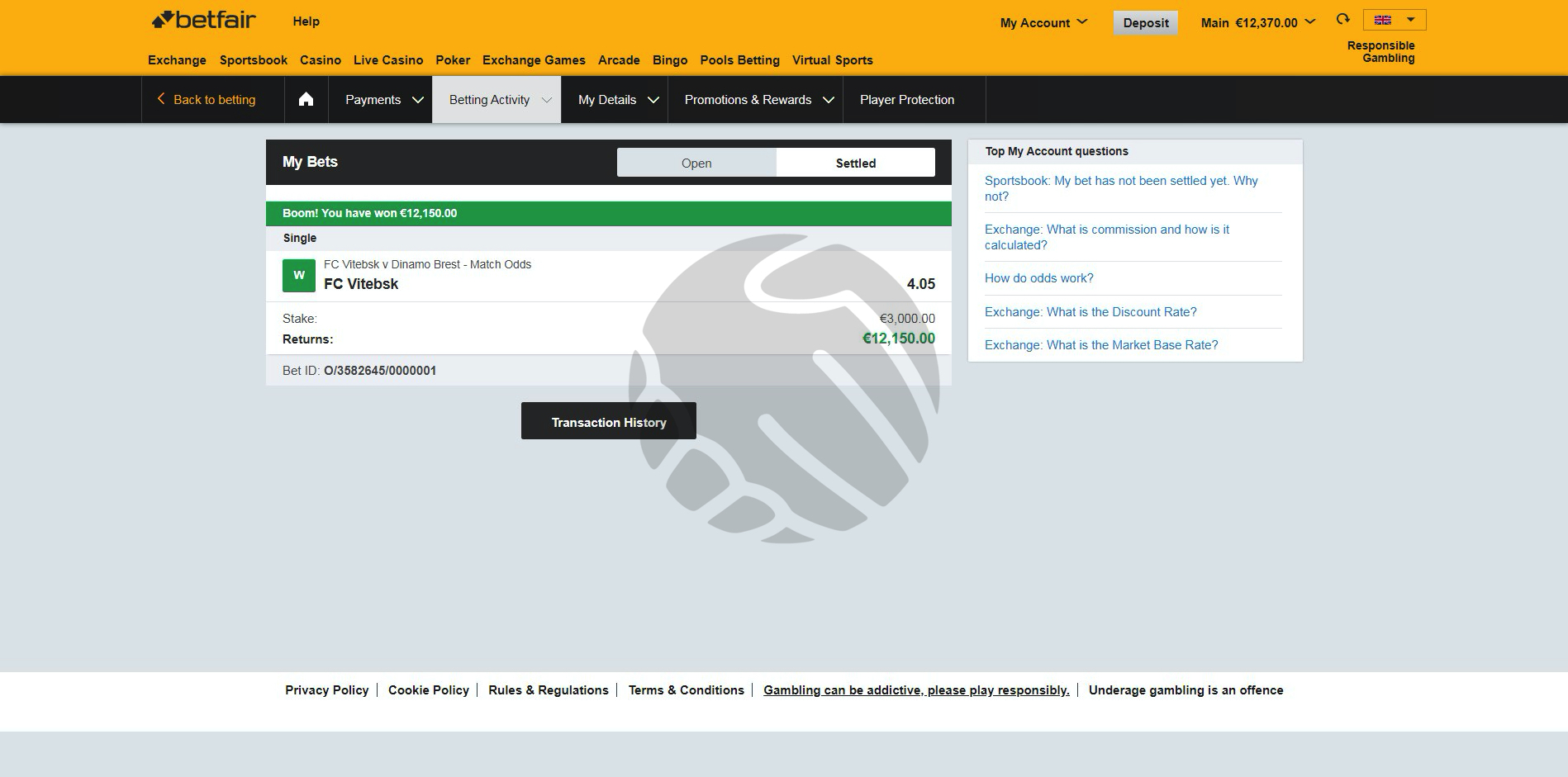Click the FC Vitebsk selection name
Viewport: 1568px width, 777px height.
361,284
